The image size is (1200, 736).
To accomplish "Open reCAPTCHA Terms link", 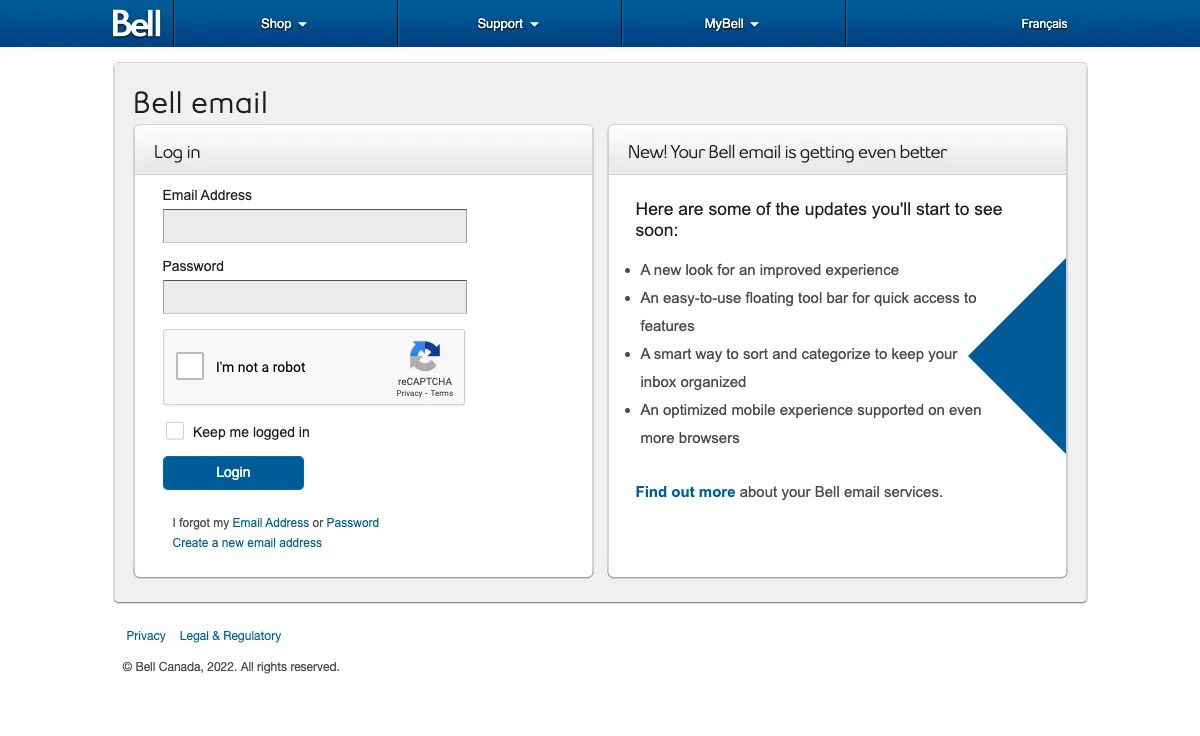I will 442,394.
